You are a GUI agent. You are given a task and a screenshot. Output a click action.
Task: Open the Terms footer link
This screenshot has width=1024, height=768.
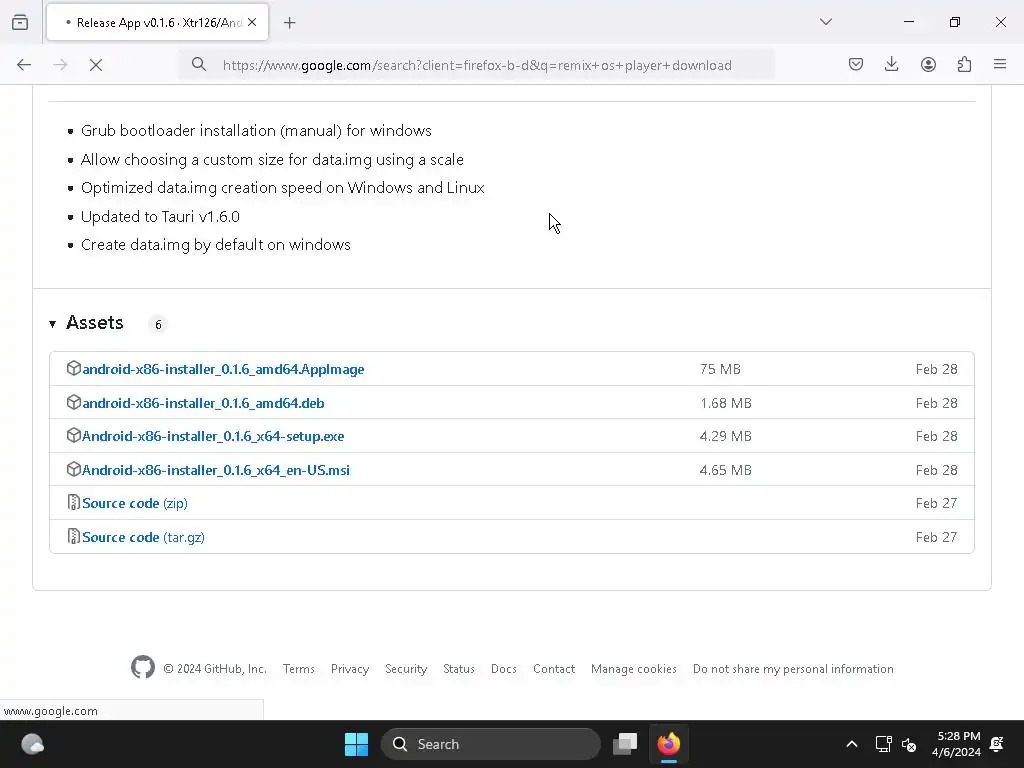(x=298, y=669)
